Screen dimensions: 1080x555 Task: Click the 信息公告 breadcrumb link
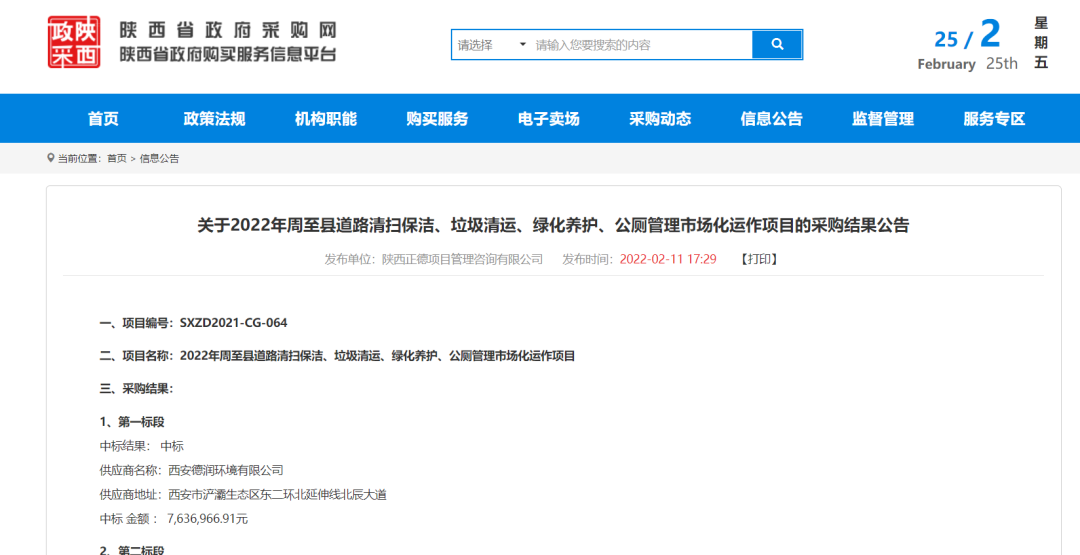(x=159, y=159)
